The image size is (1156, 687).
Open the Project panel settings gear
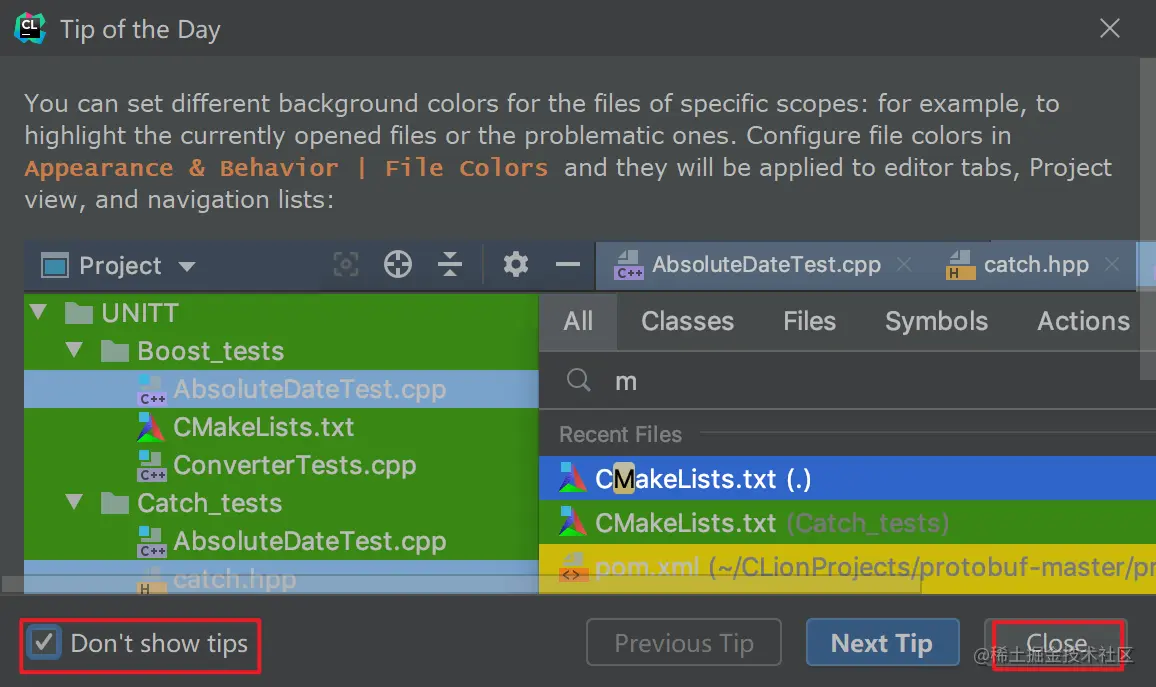(515, 264)
